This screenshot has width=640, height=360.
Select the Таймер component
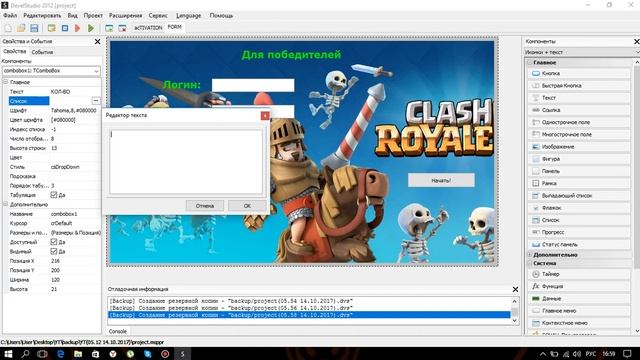(580, 274)
